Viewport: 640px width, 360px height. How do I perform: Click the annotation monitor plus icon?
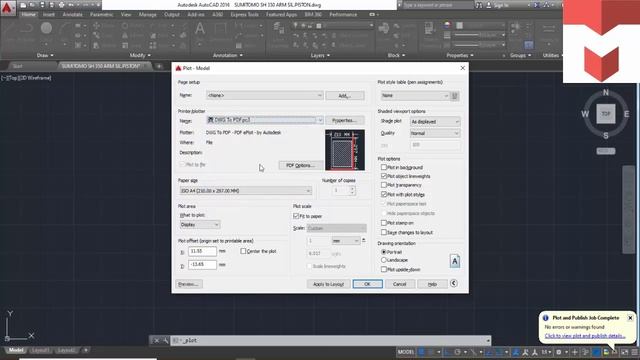(x=575, y=352)
